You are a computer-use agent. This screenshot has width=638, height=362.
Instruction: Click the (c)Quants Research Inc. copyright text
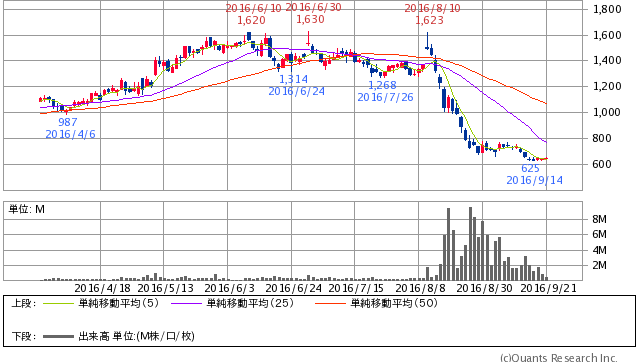[x=559, y=358]
